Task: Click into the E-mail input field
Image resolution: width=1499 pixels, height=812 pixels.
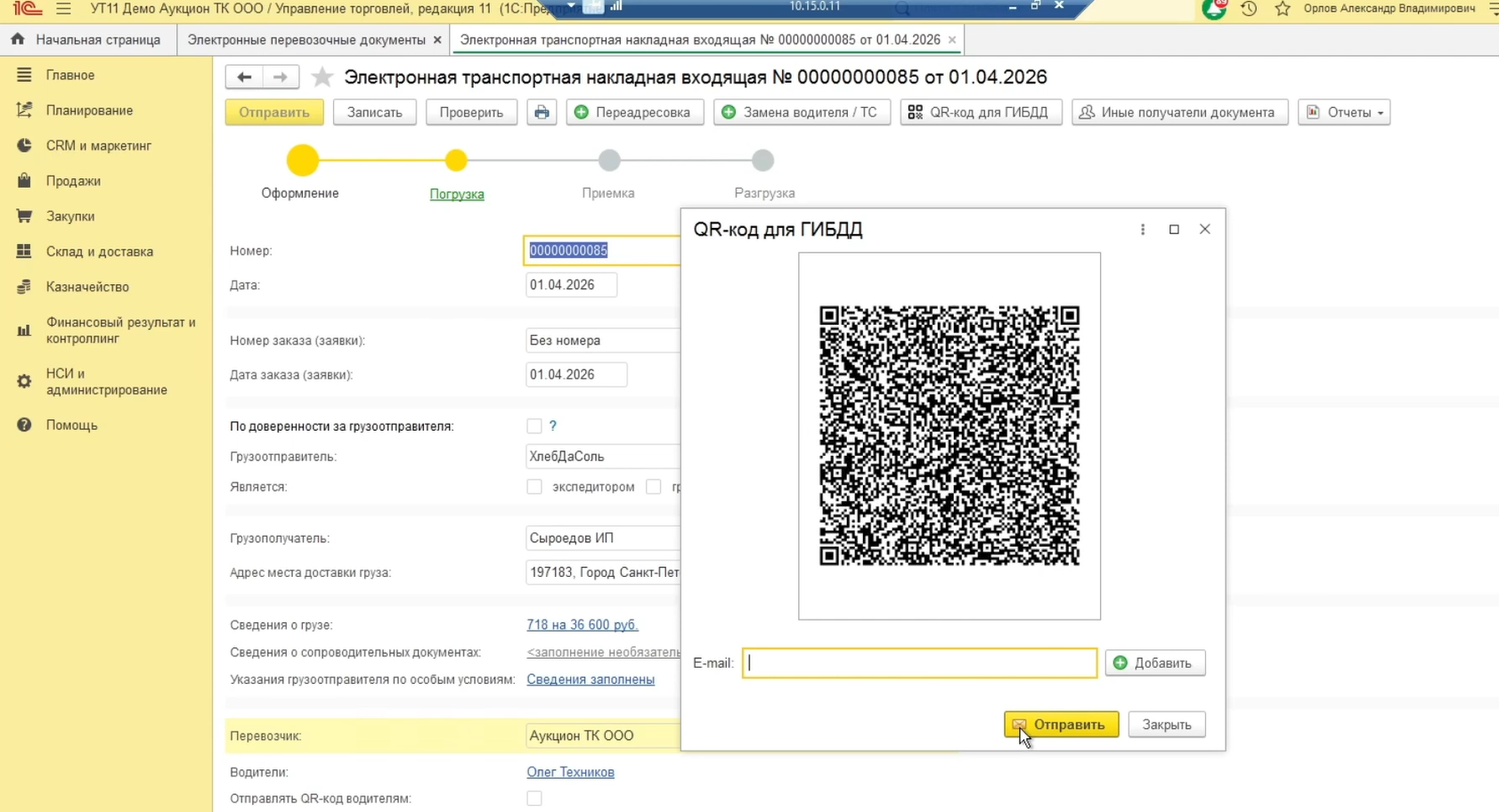Action: tap(919, 663)
